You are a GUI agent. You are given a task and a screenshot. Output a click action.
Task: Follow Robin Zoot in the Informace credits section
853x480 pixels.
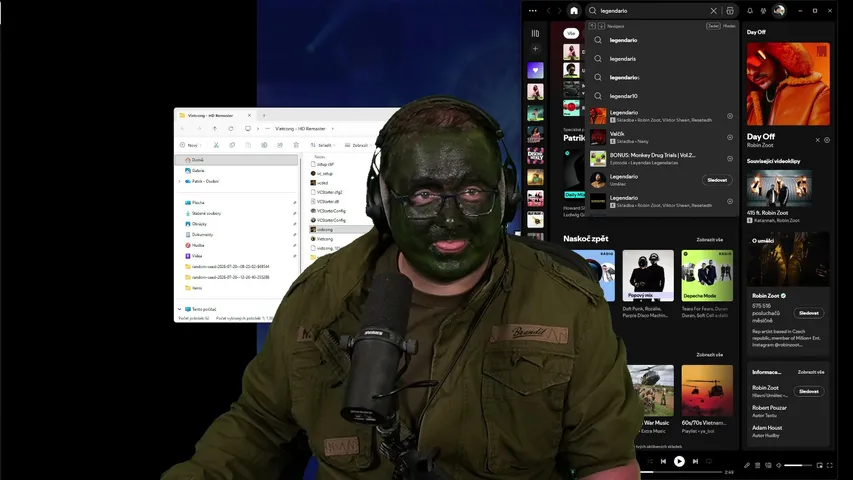[808, 391]
